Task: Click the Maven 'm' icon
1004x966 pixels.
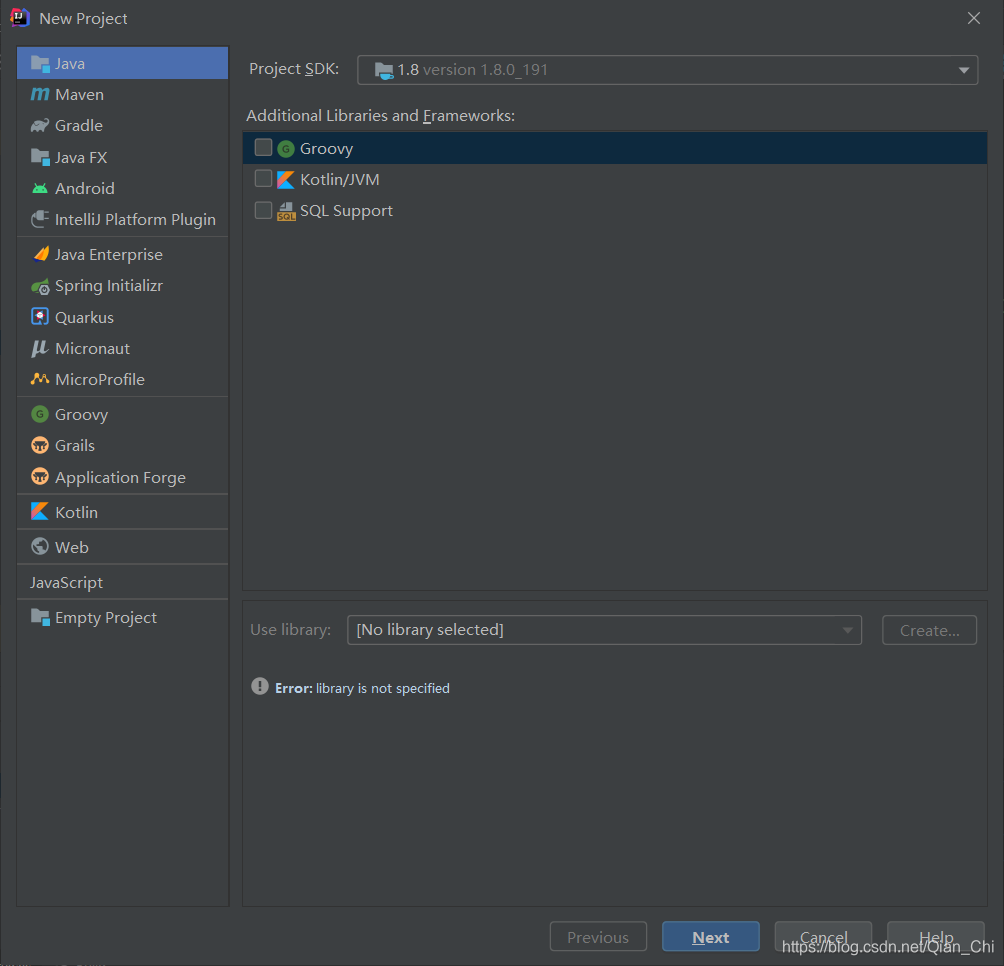Action: click(40, 94)
